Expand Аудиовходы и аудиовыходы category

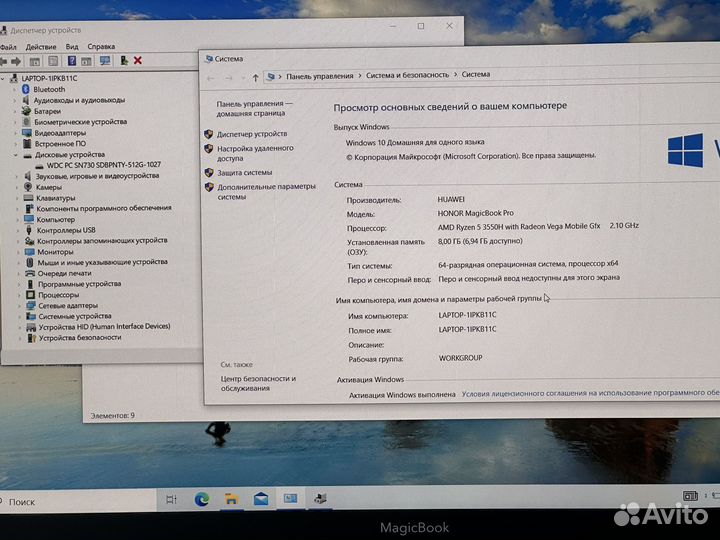click(x=14, y=101)
